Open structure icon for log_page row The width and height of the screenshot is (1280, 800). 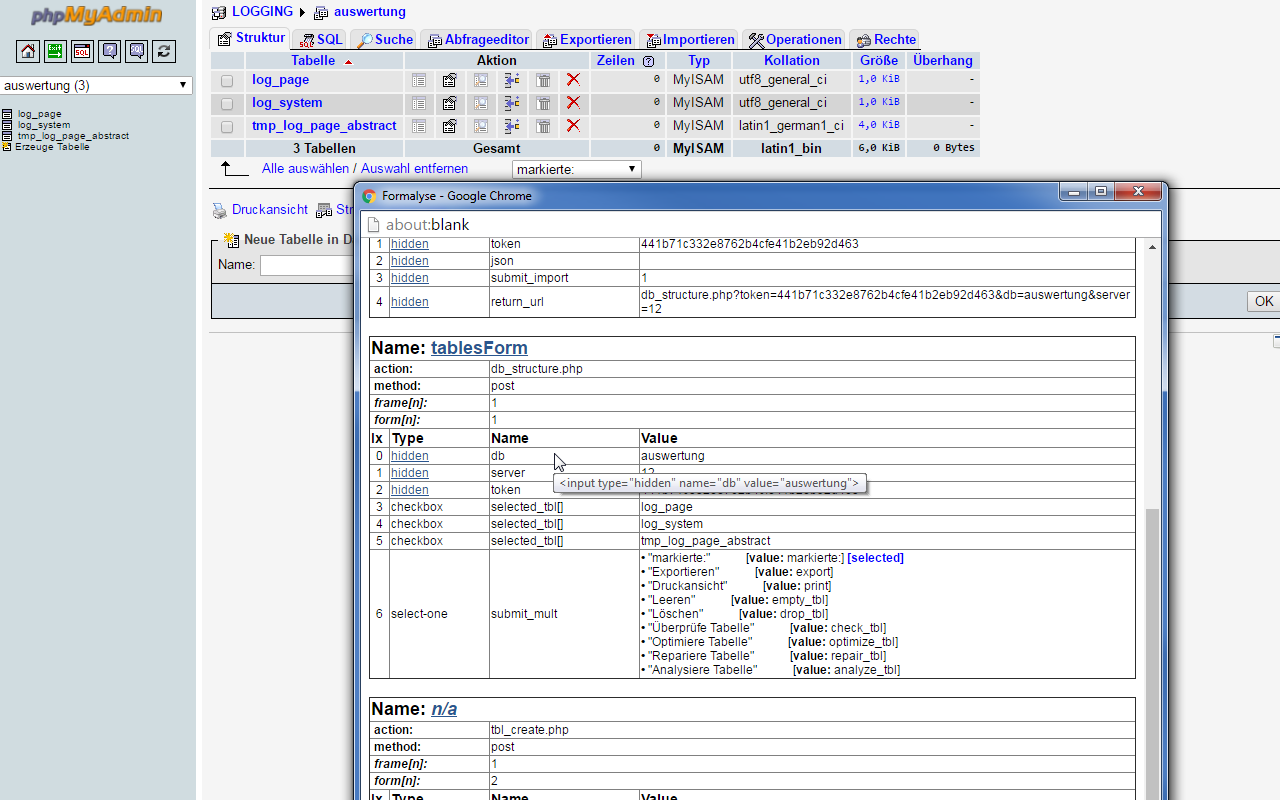tap(450, 80)
